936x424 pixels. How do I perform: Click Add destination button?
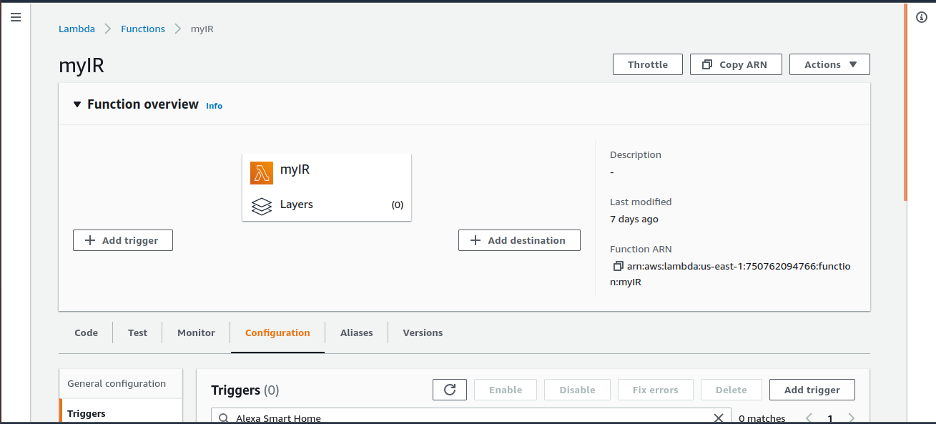pos(519,240)
